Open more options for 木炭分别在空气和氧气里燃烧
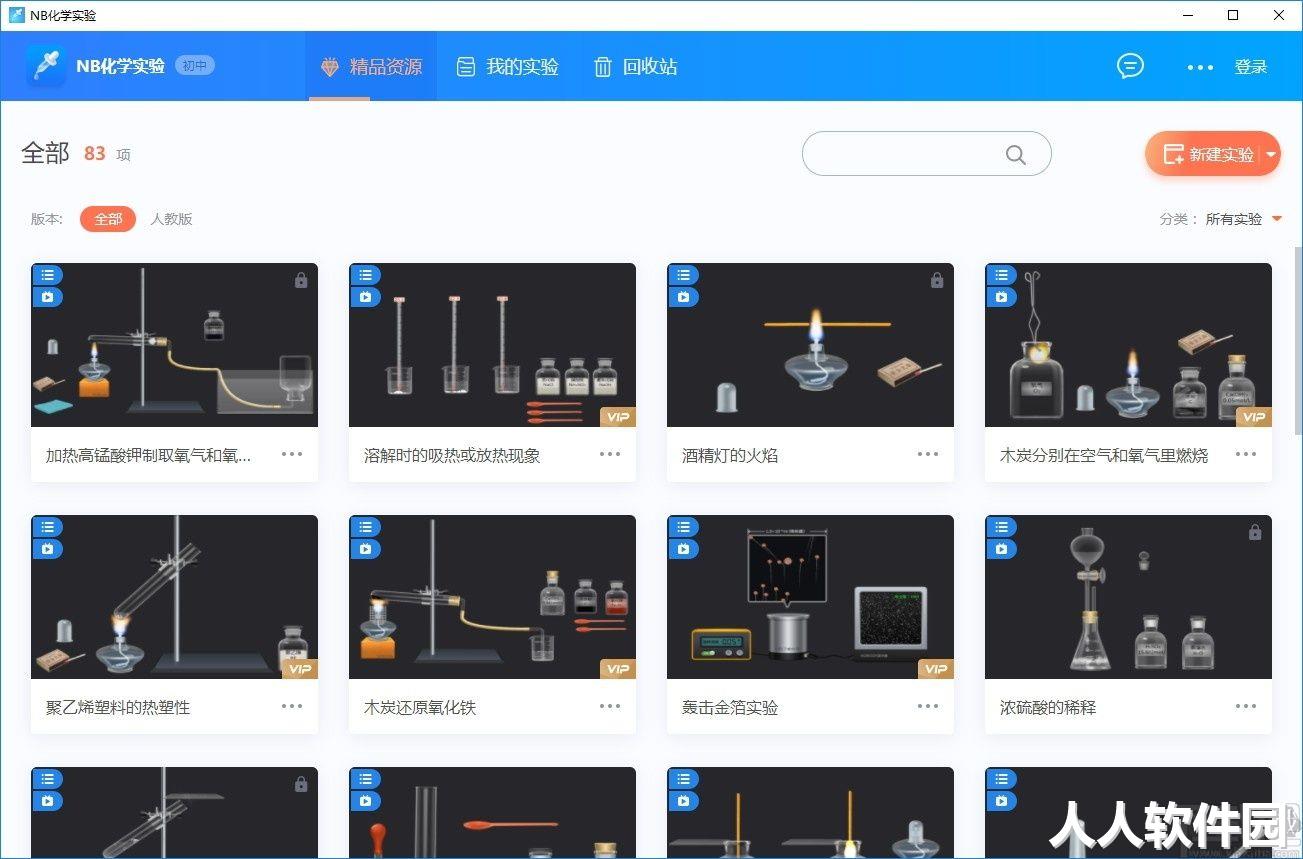 point(1246,454)
